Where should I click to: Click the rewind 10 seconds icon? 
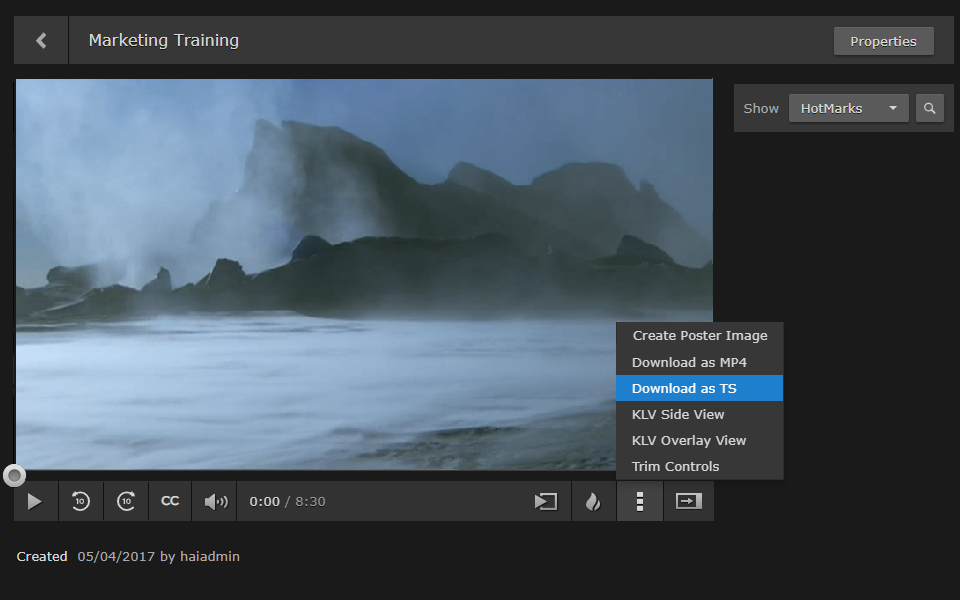pos(81,501)
